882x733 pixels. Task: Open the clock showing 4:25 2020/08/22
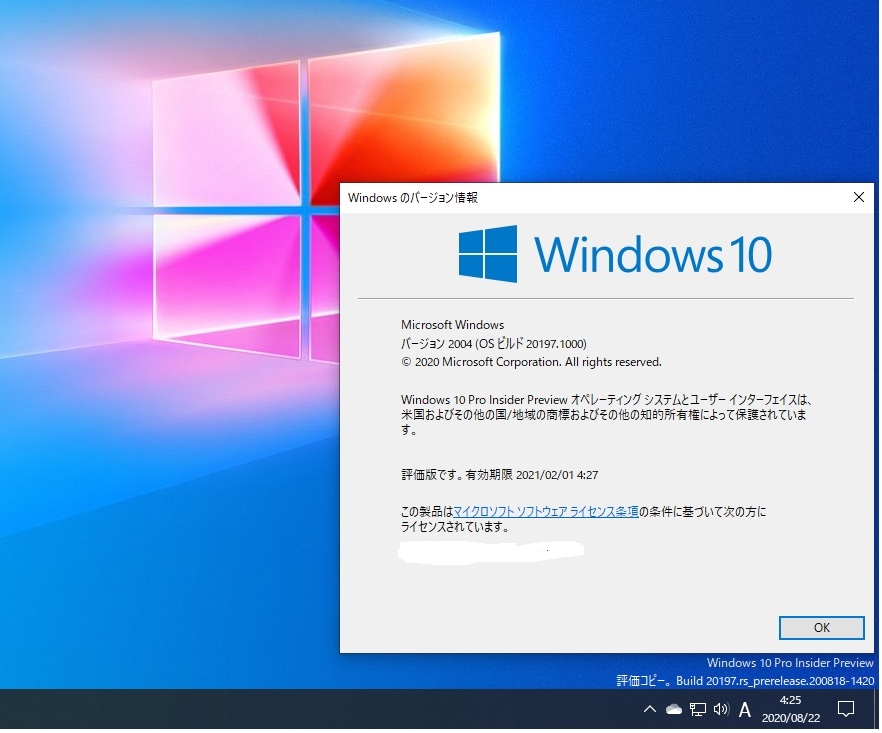792,710
